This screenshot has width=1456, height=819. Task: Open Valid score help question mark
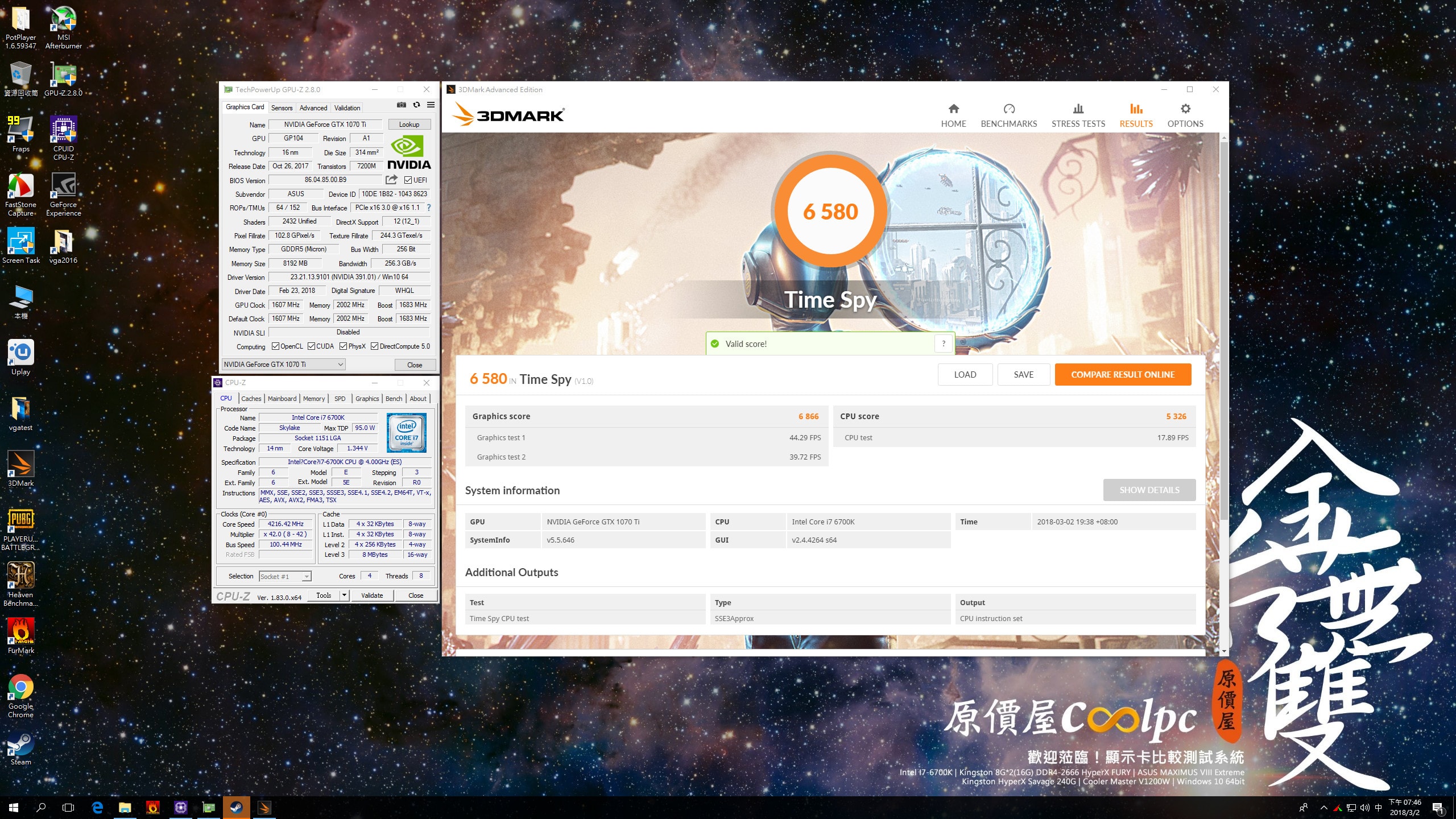(x=944, y=344)
